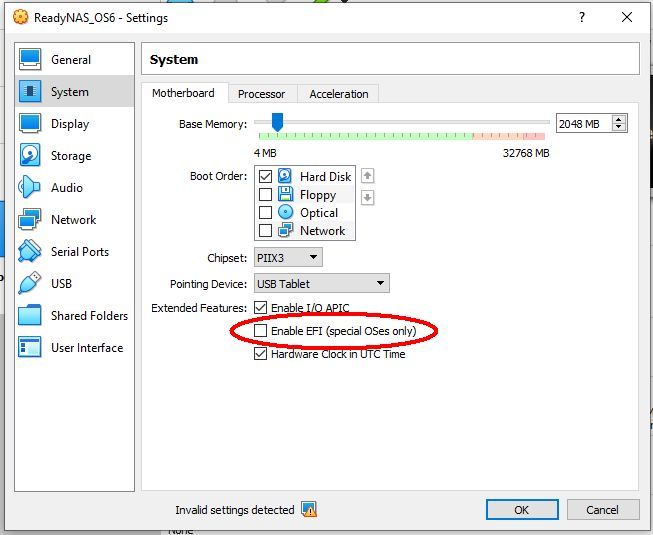Screen dimensions: 653x535
Task: Open the USB plug icon
Action: 30,283
